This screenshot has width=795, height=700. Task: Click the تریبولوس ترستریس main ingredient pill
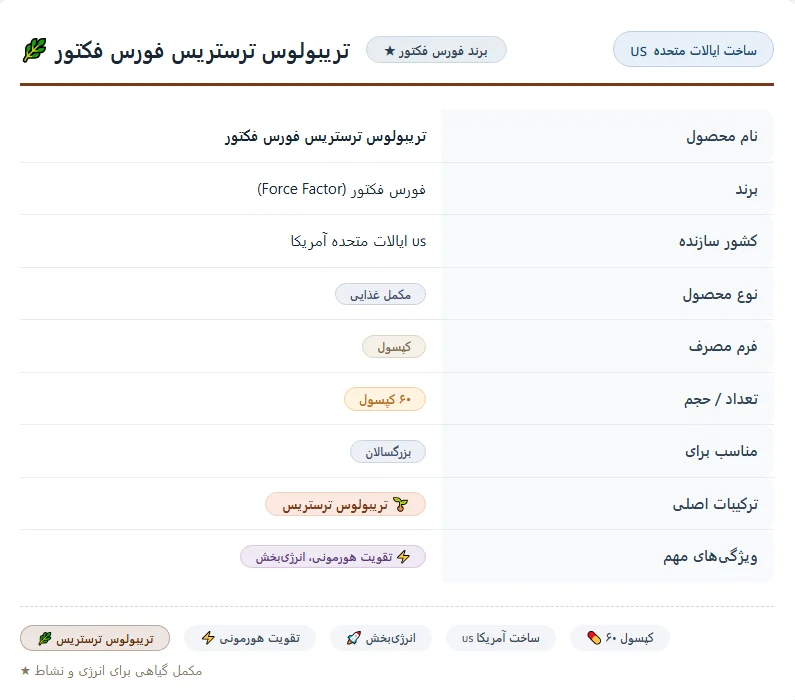click(345, 504)
